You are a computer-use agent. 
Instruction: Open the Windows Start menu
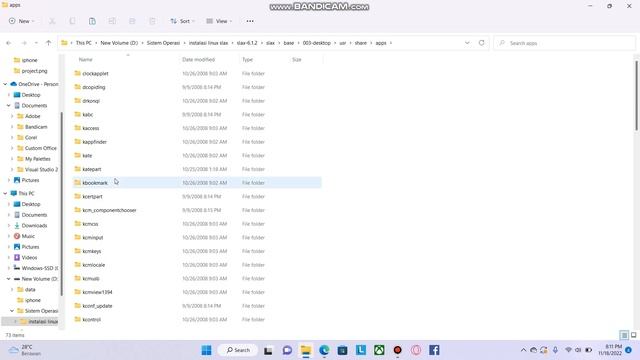pyautogui.click(x=207, y=350)
